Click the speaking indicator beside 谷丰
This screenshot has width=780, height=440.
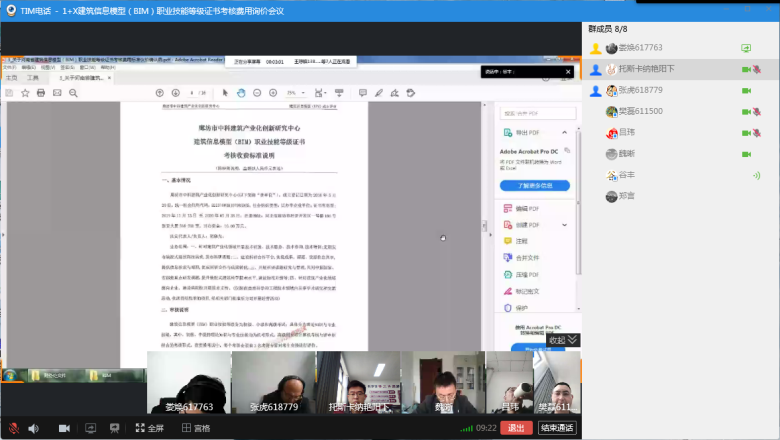[757, 175]
